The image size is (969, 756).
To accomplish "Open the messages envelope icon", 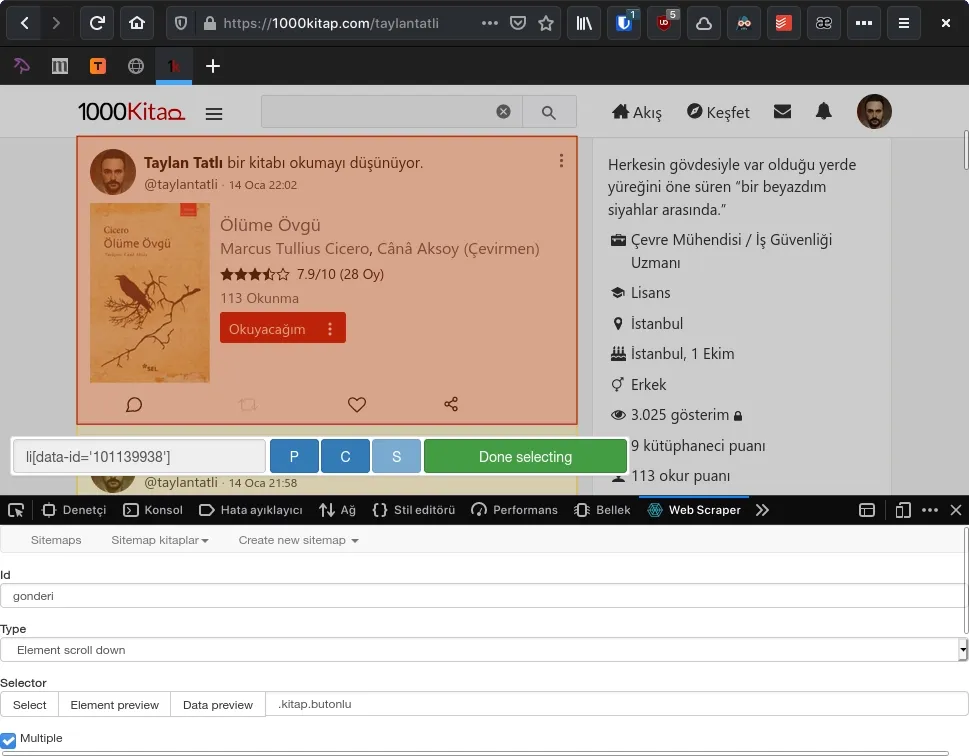I will point(782,112).
